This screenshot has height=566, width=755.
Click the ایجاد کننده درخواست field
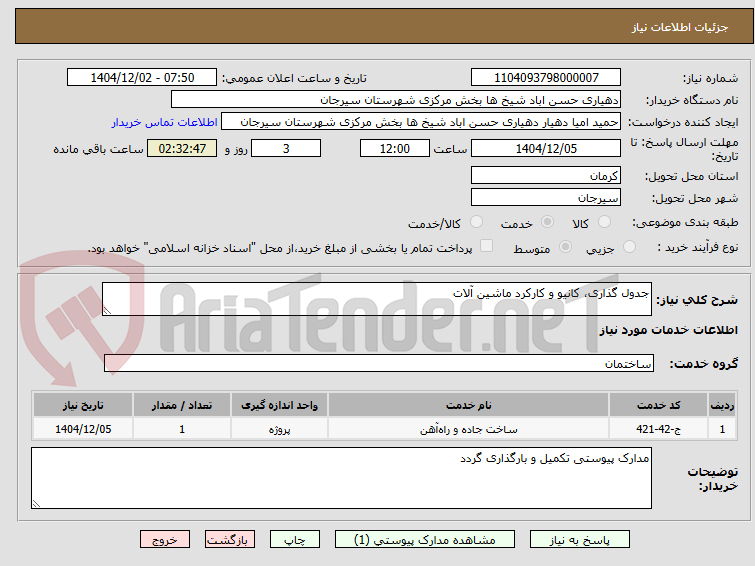(421, 122)
